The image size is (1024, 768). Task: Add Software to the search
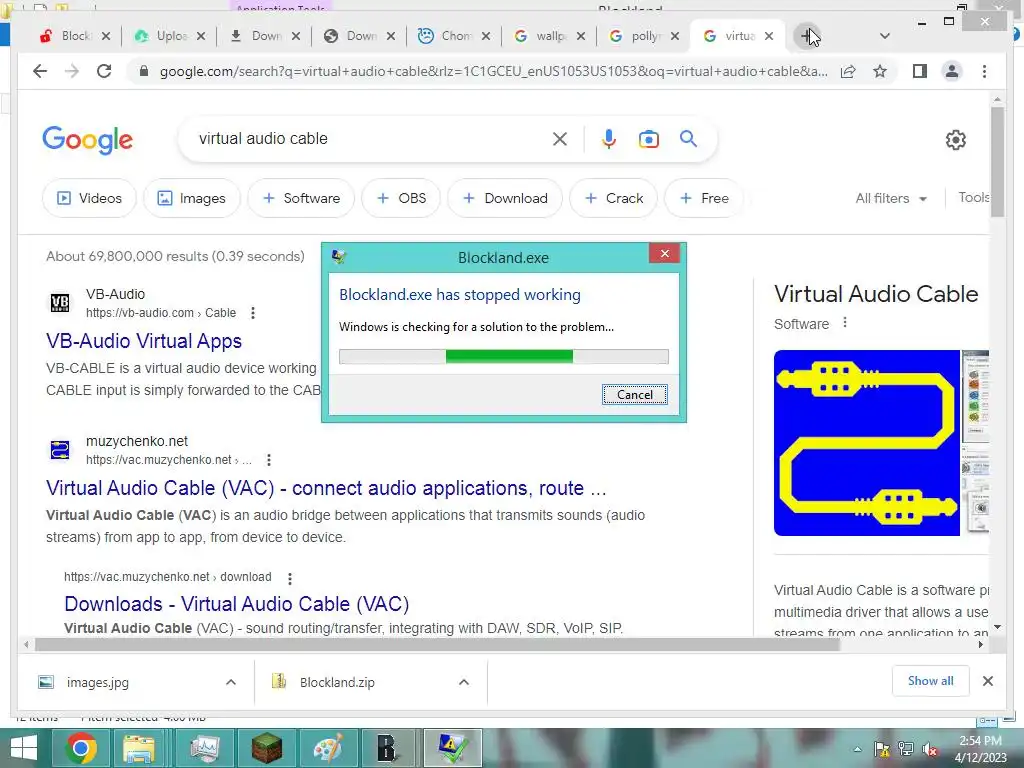(x=301, y=198)
